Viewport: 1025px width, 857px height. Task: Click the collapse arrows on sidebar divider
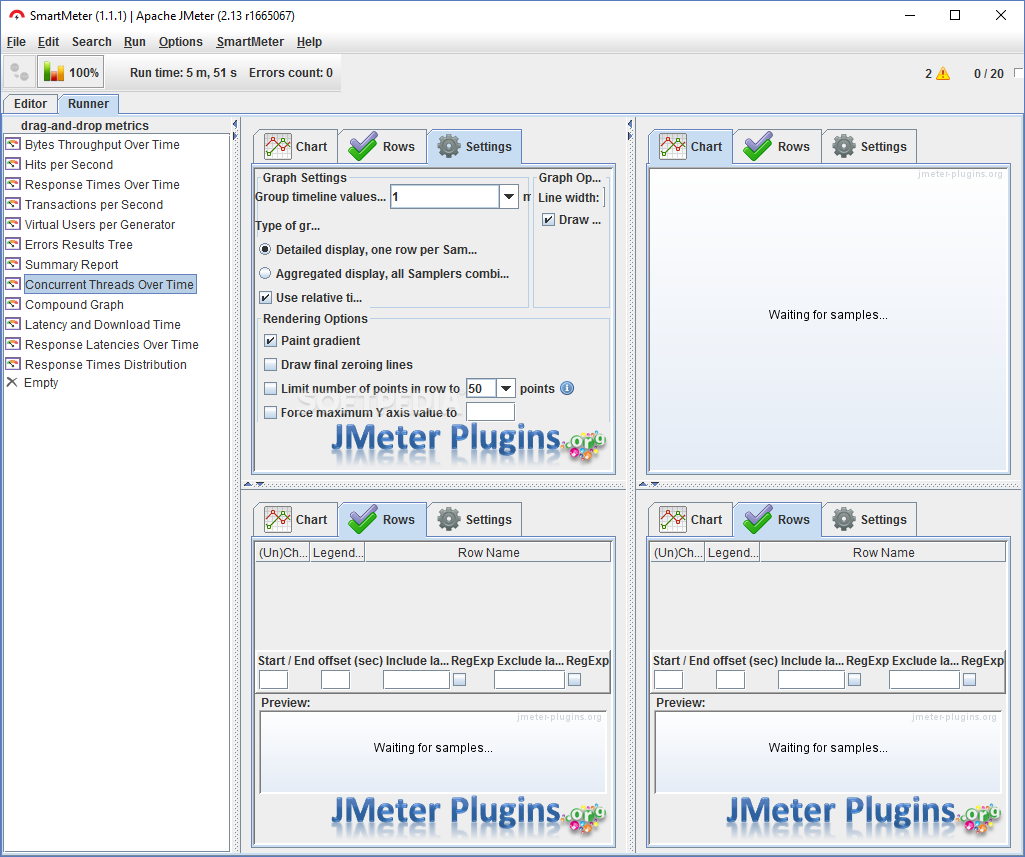[235, 130]
